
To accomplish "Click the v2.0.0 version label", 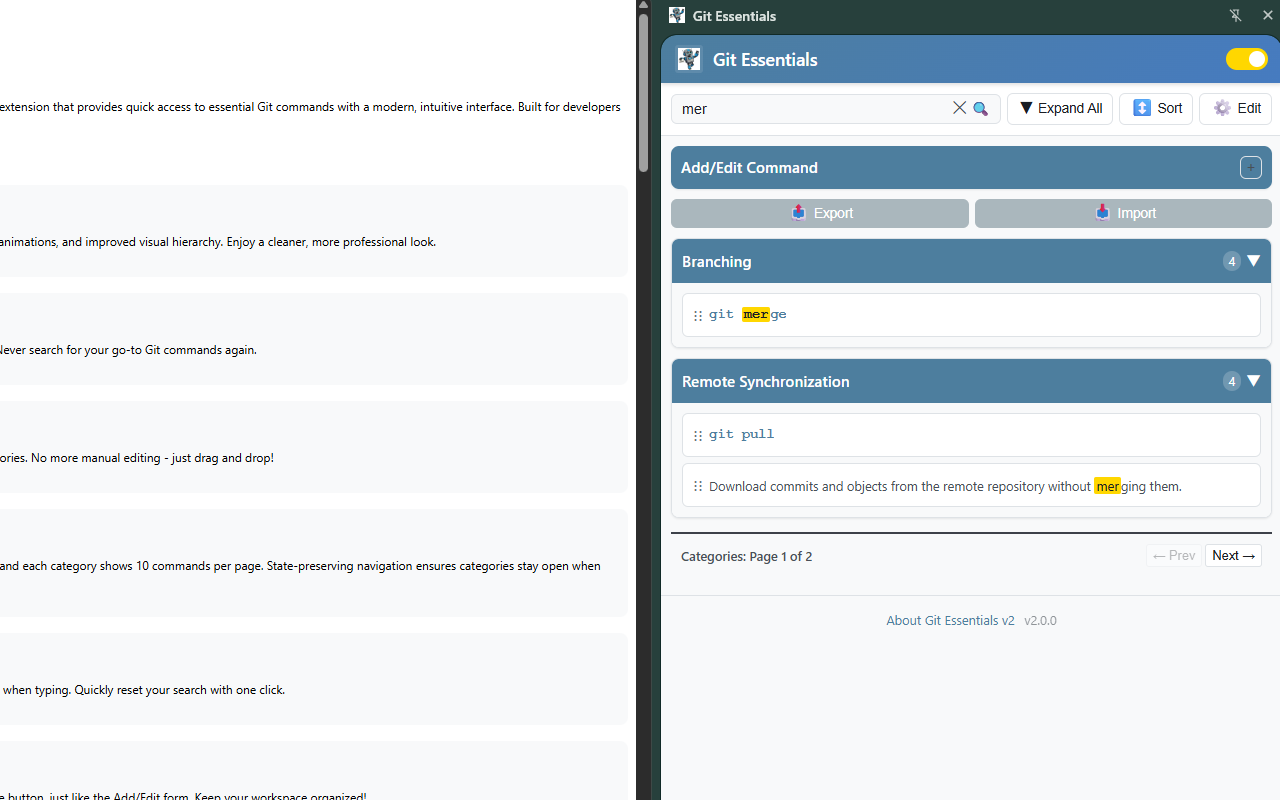I will coord(1040,620).
